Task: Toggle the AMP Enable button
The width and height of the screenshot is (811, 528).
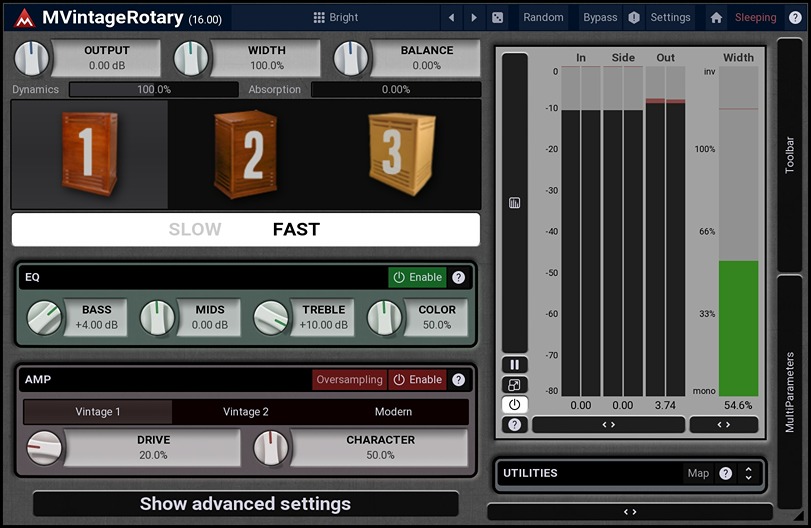Action: click(x=417, y=380)
